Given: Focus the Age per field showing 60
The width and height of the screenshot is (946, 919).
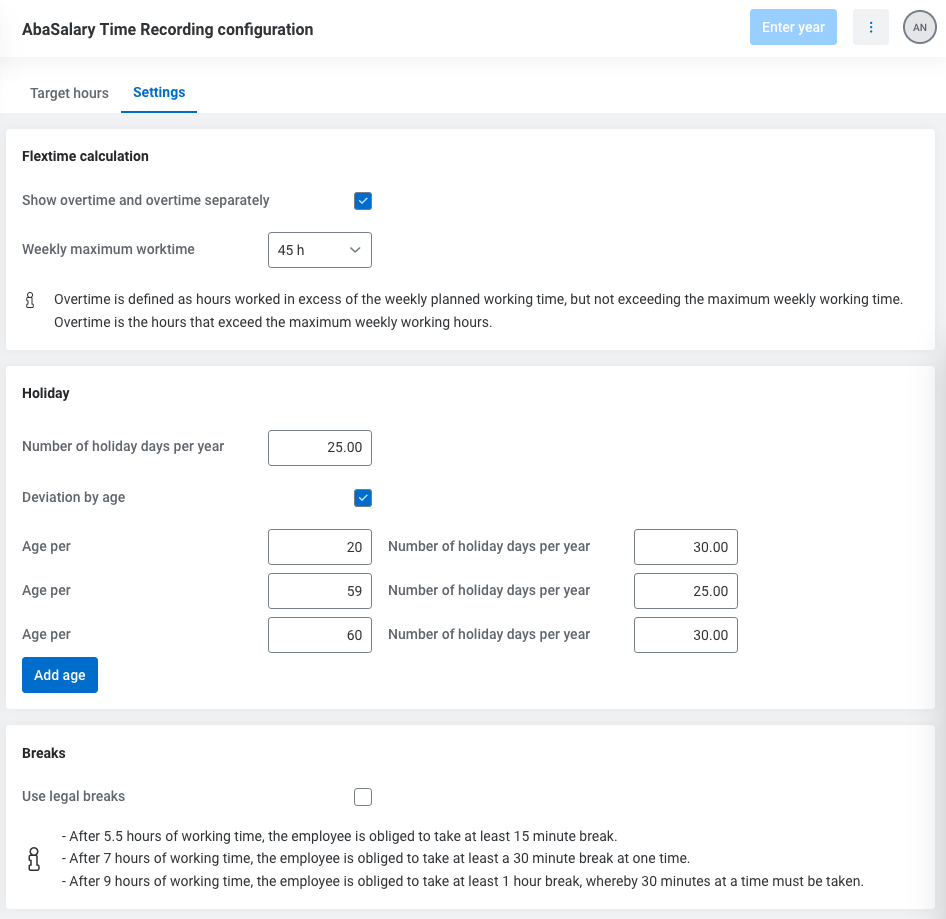Looking at the screenshot, I should click(320, 635).
